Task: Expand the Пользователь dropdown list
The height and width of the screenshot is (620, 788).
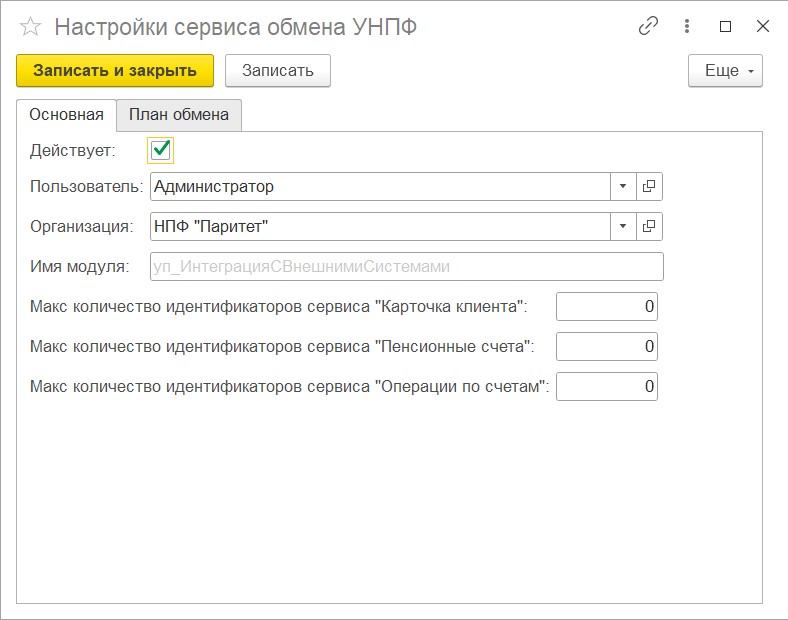Action: [622, 187]
